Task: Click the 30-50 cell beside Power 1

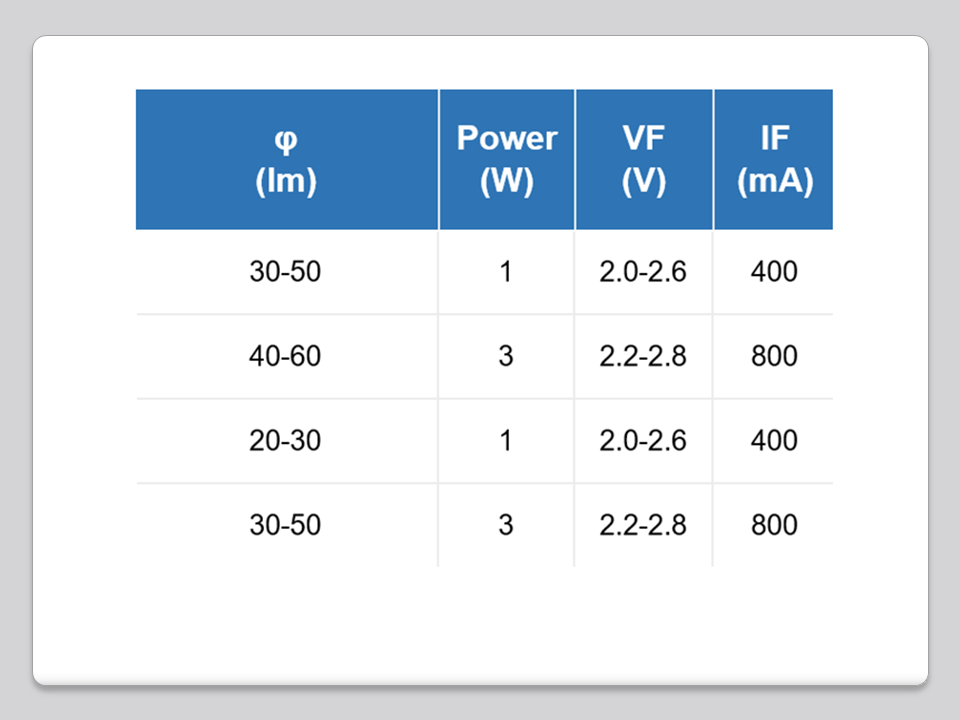Action: click(x=286, y=271)
